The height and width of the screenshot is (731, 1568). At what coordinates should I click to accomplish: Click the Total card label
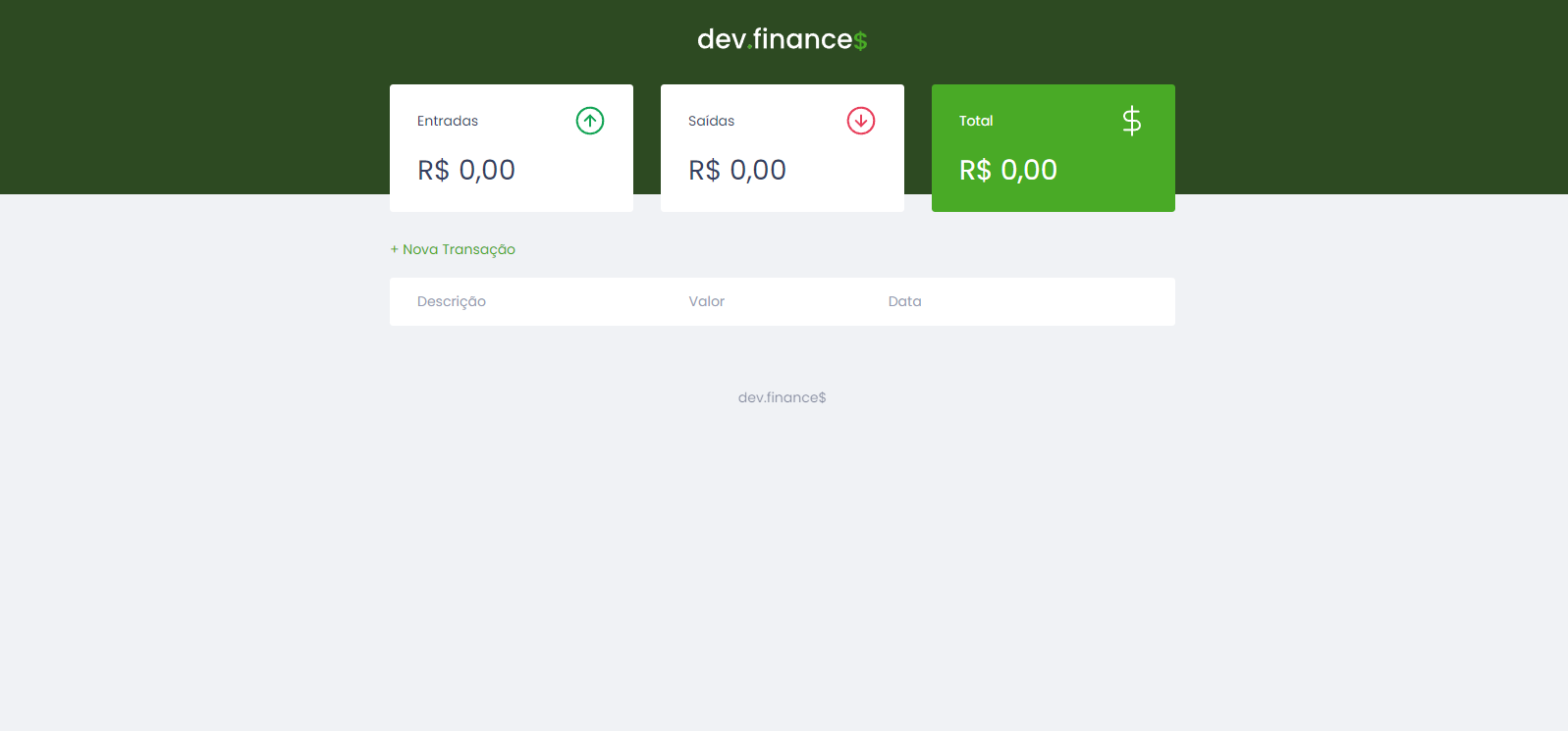coord(976,121)
